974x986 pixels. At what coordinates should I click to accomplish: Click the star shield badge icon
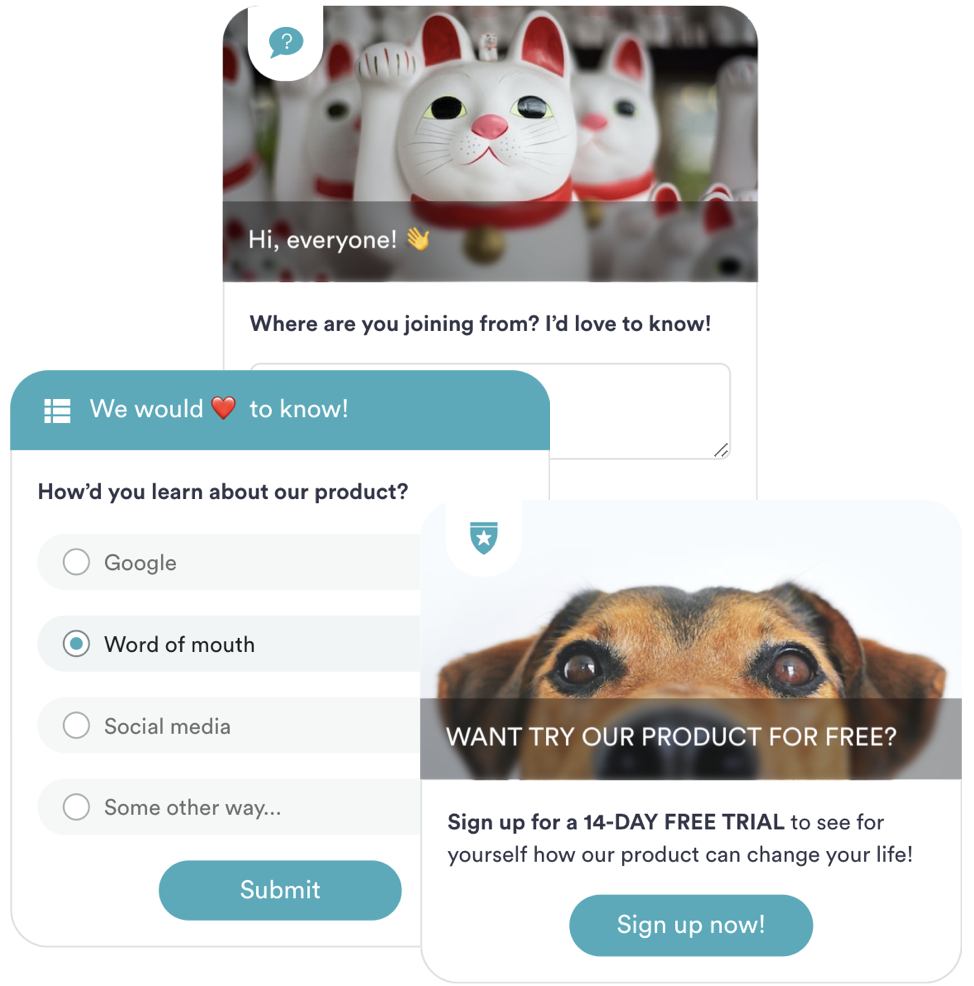[484, 538]
